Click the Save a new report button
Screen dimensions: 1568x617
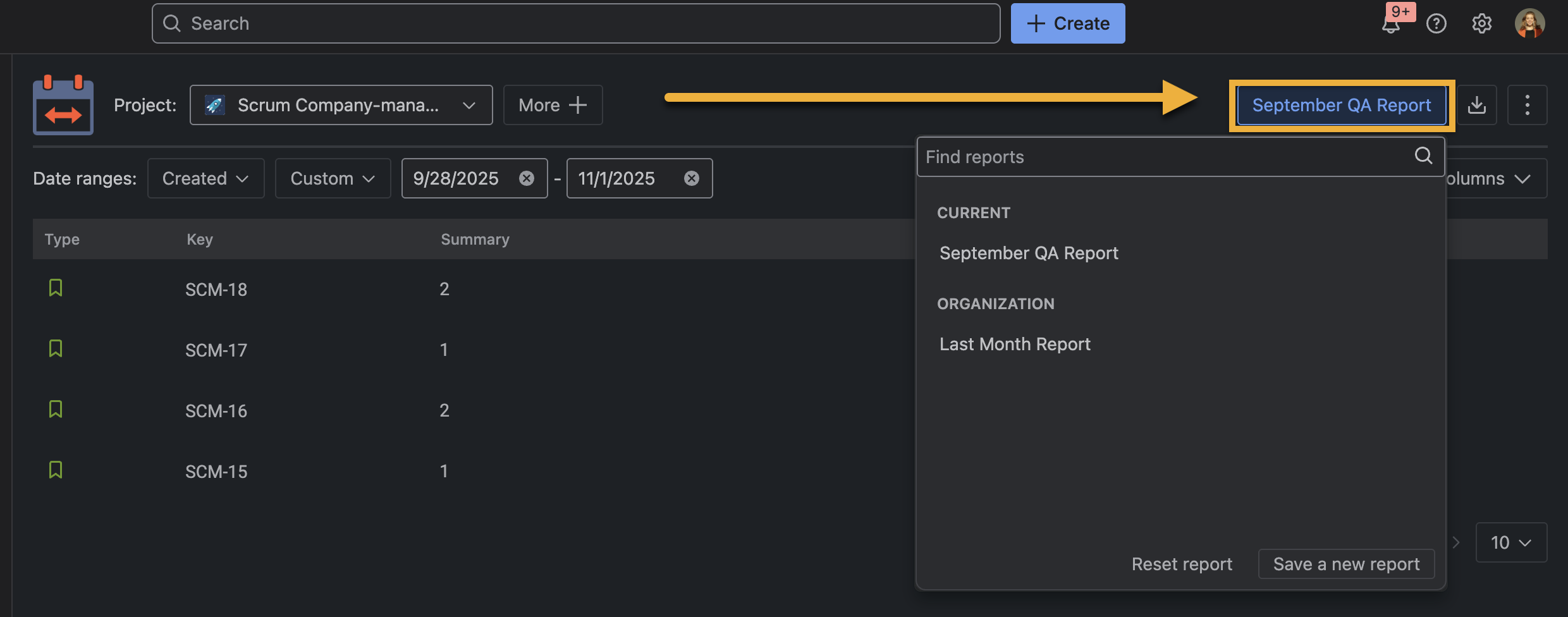tap(1346, 564)
